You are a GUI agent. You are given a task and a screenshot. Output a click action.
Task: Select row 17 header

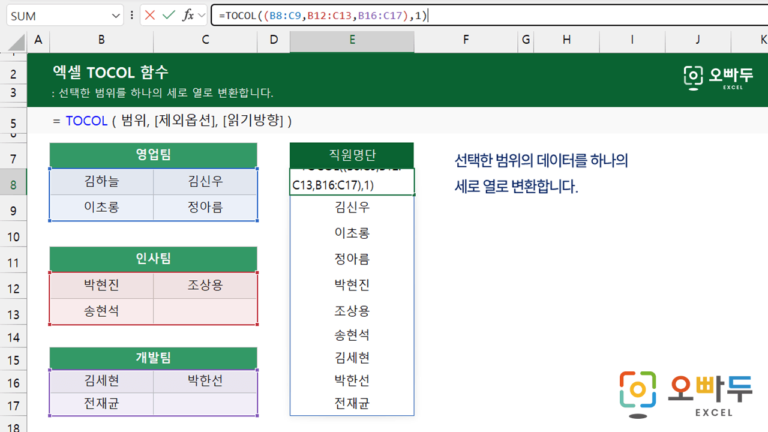[x=13, y=406]
